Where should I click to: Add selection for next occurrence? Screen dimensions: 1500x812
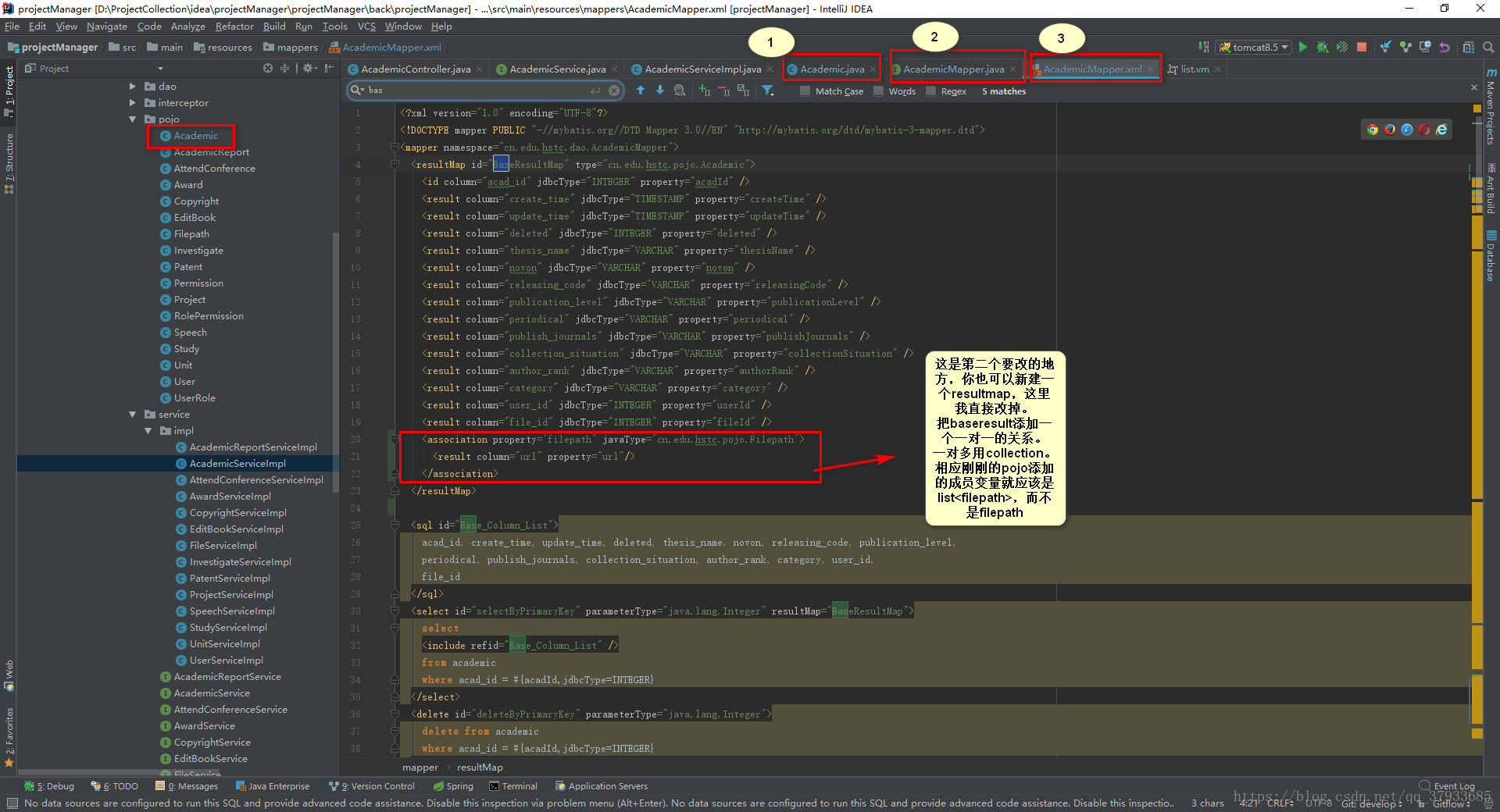704,91
